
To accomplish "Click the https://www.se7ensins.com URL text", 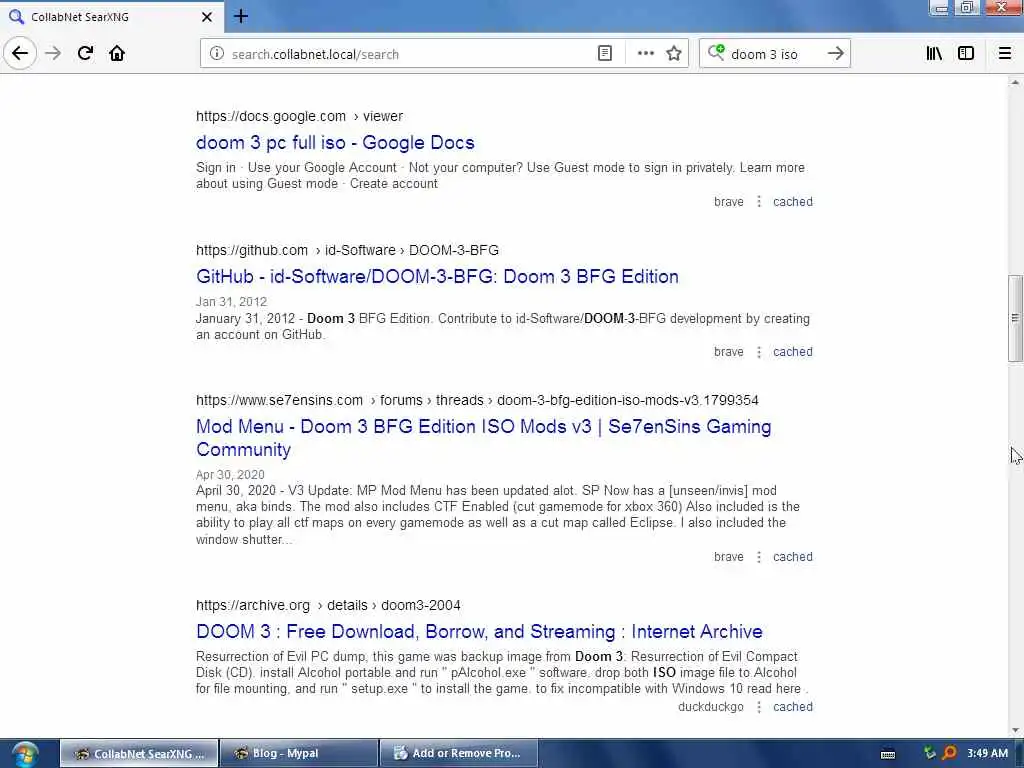I will pyautogui.click(x=280, y=400).
